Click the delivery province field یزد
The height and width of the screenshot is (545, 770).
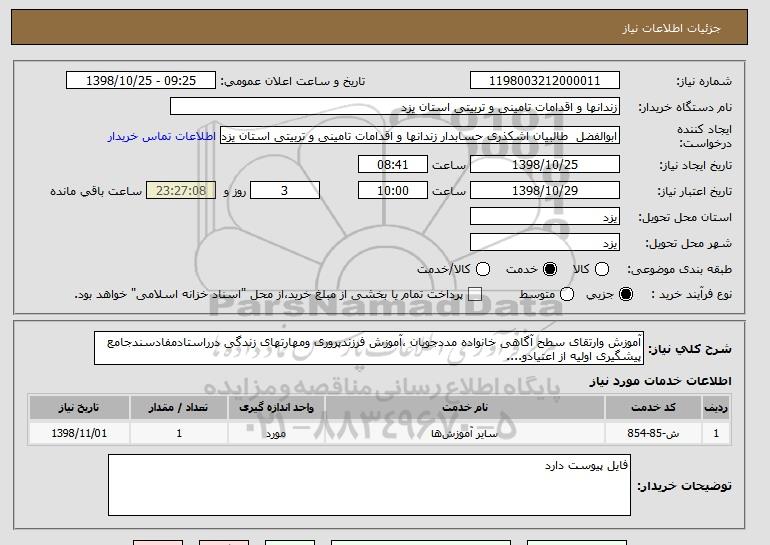point(545,217)
